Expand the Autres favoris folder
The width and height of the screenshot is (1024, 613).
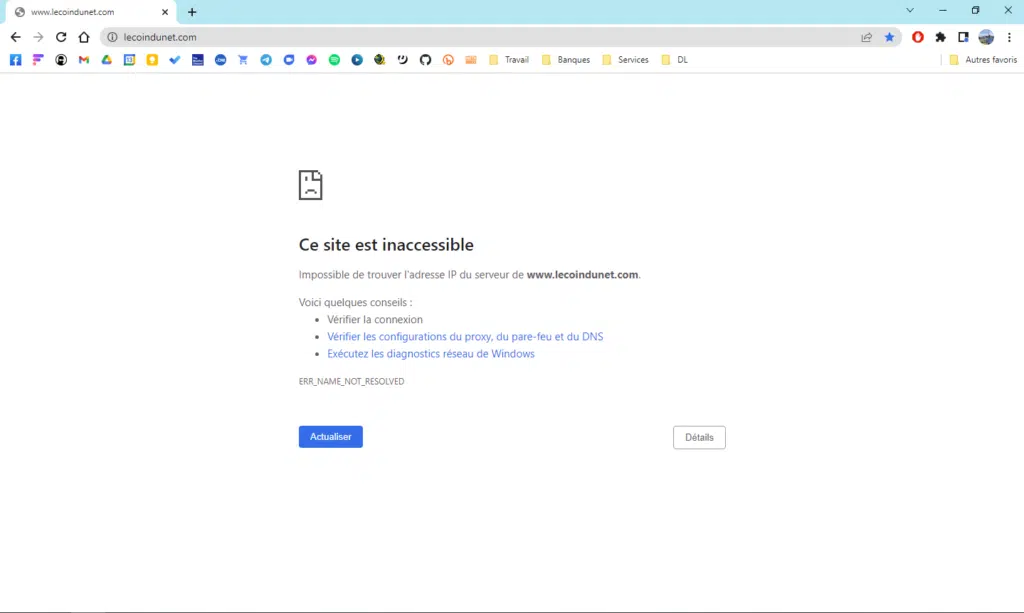[983, 59]
